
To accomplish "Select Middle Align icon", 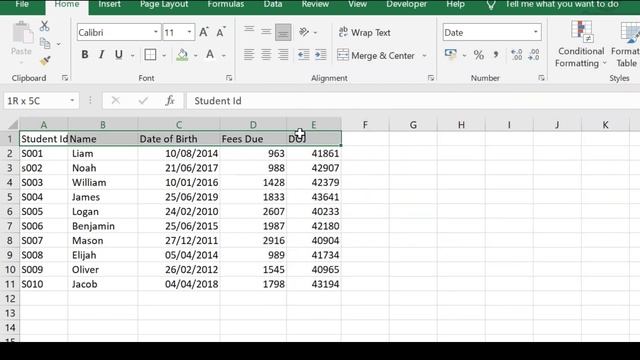I will [266, 32].
